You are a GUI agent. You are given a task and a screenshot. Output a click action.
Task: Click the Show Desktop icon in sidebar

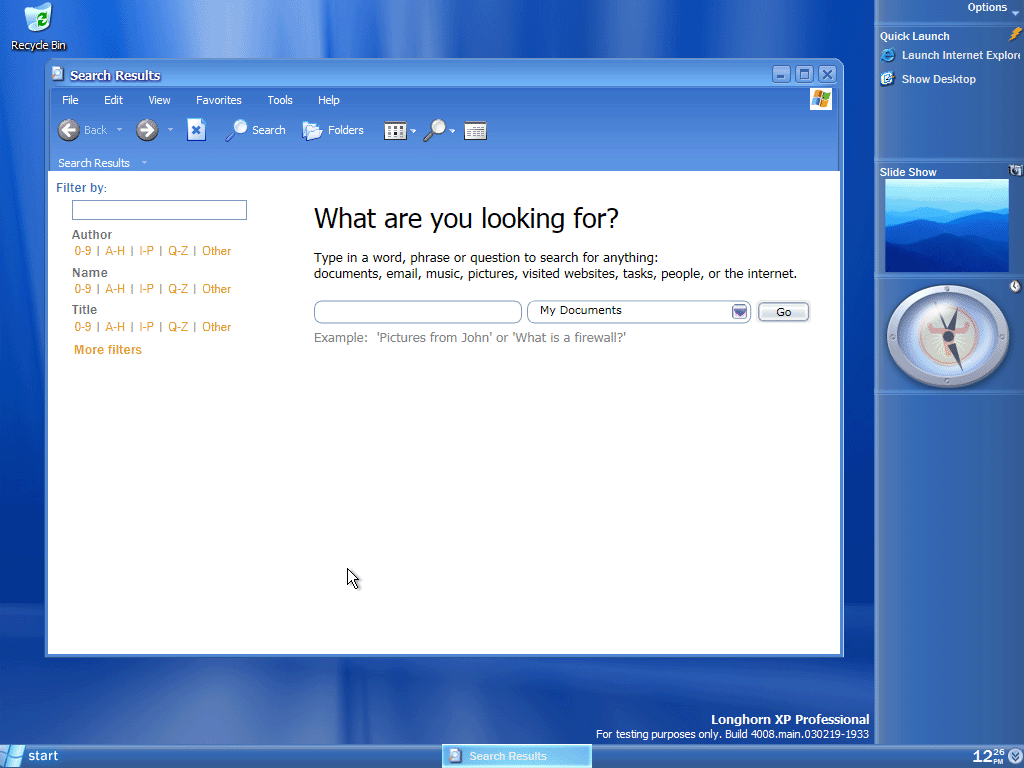pos(888,79)
